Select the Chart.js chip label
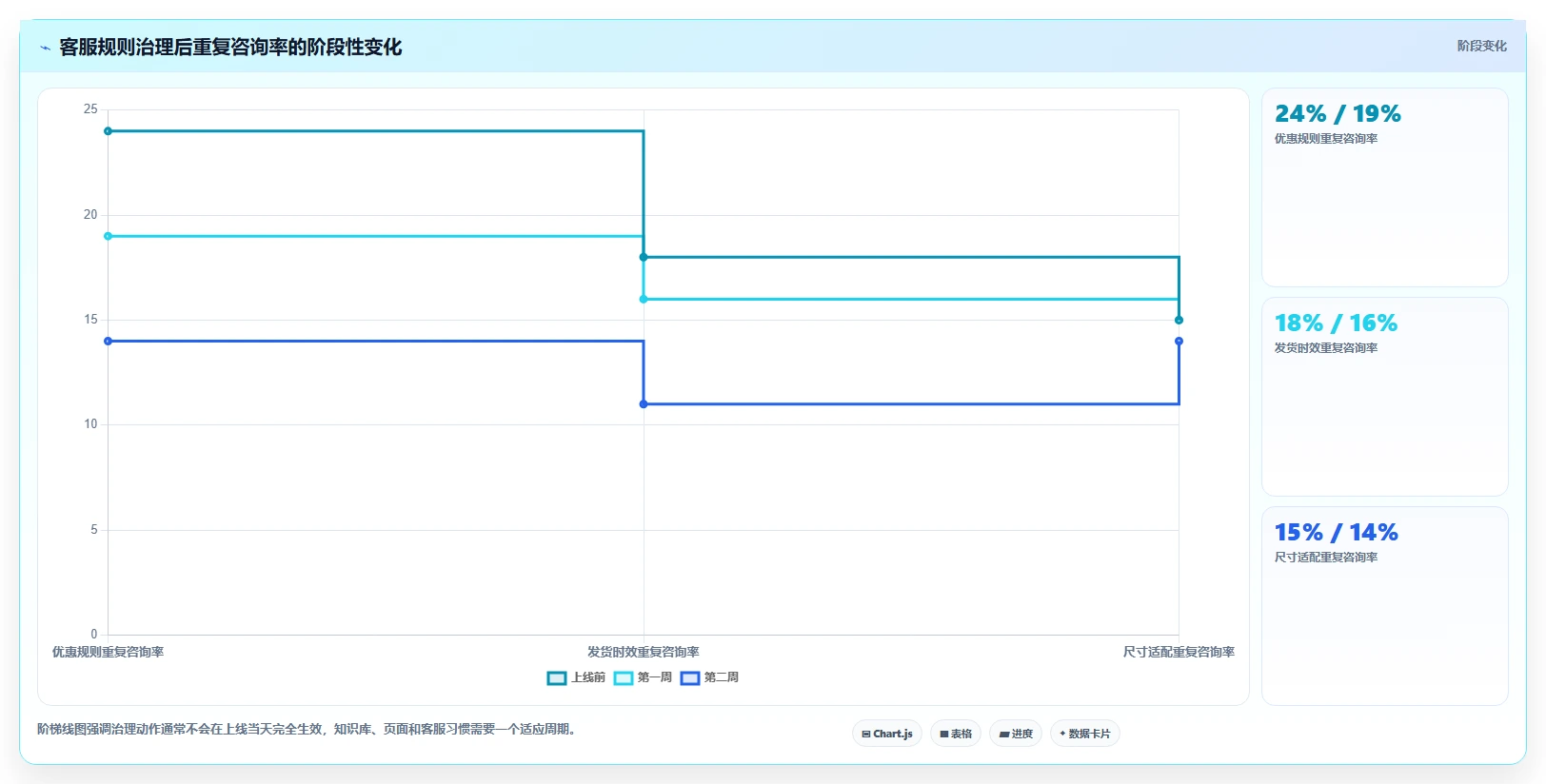 [x=893, y=734]
